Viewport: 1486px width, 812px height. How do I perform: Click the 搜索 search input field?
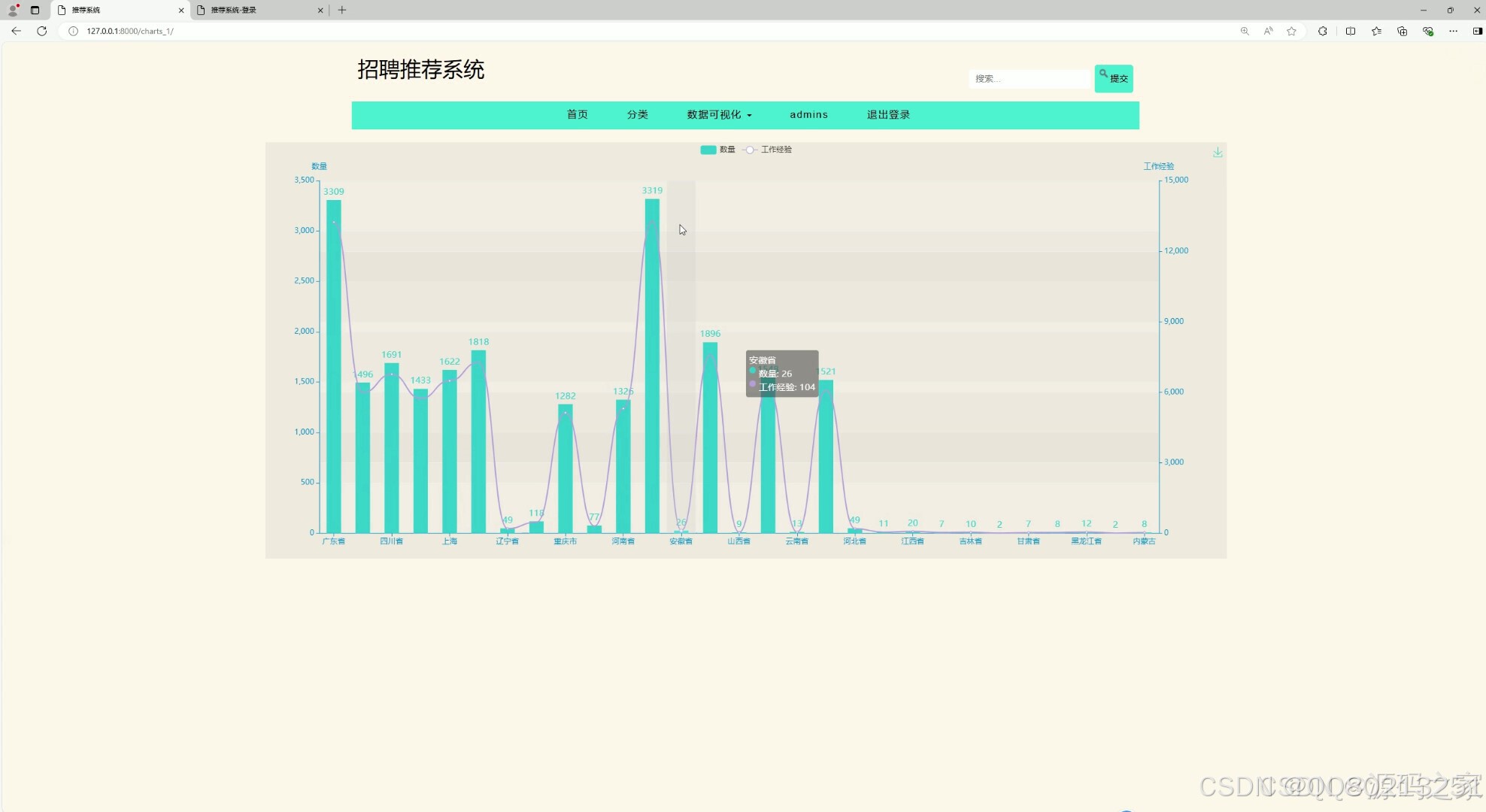click(1029, 78)
